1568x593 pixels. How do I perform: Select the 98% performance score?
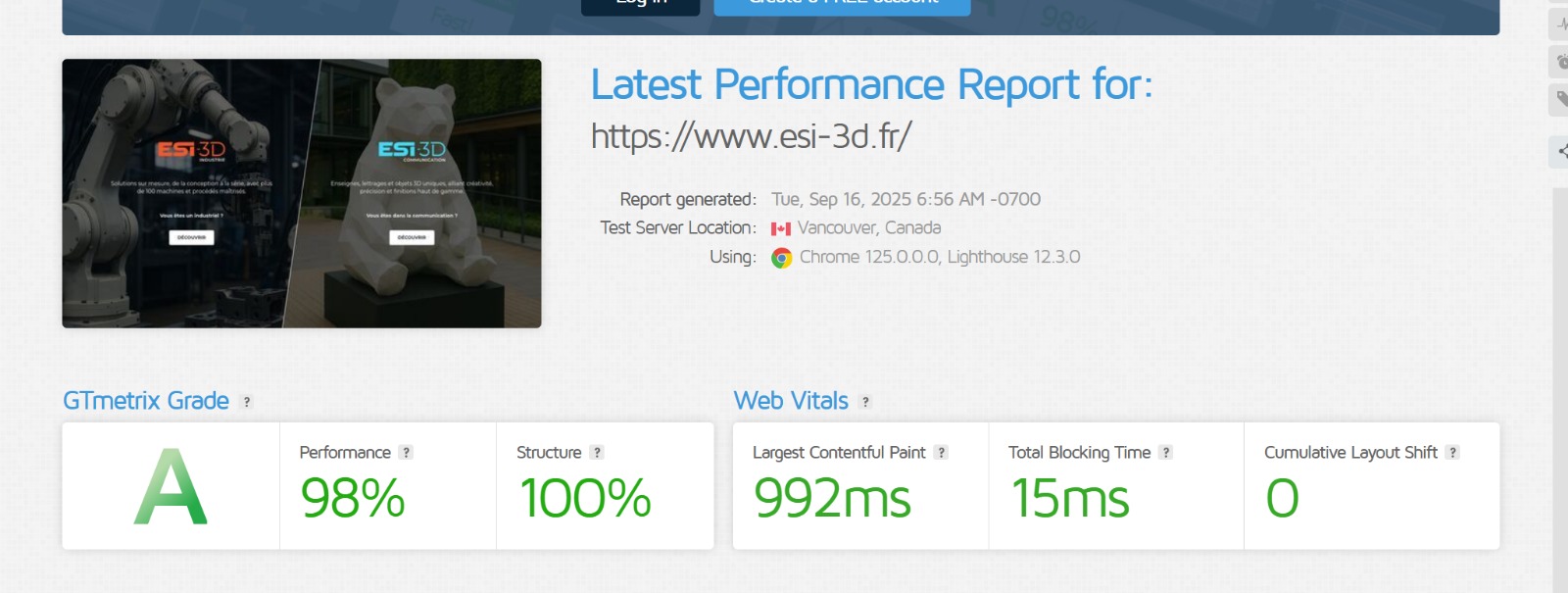pos(353,498)
